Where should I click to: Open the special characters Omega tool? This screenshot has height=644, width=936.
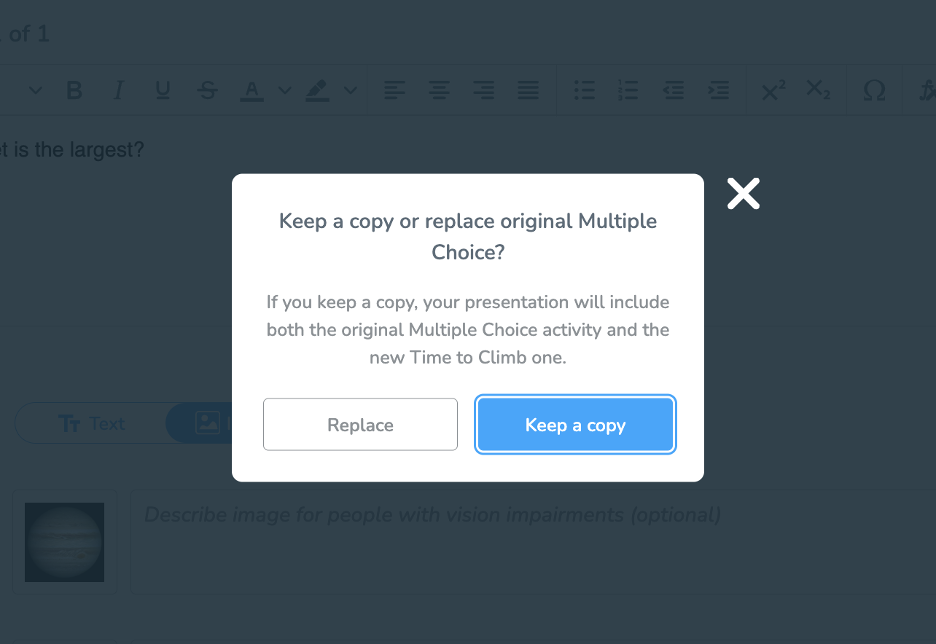874,91
